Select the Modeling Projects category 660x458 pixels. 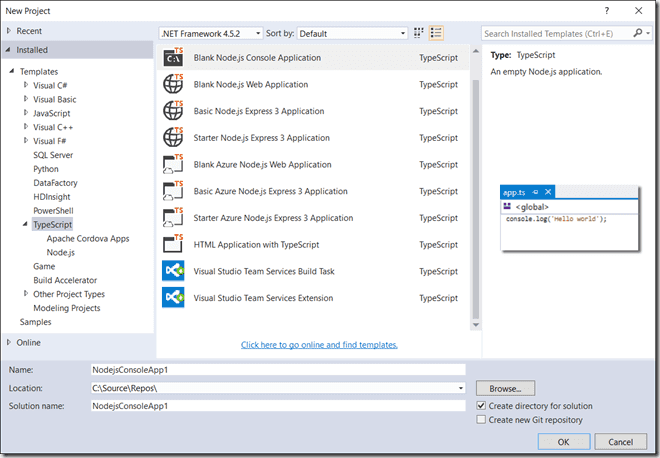(67, 308)
